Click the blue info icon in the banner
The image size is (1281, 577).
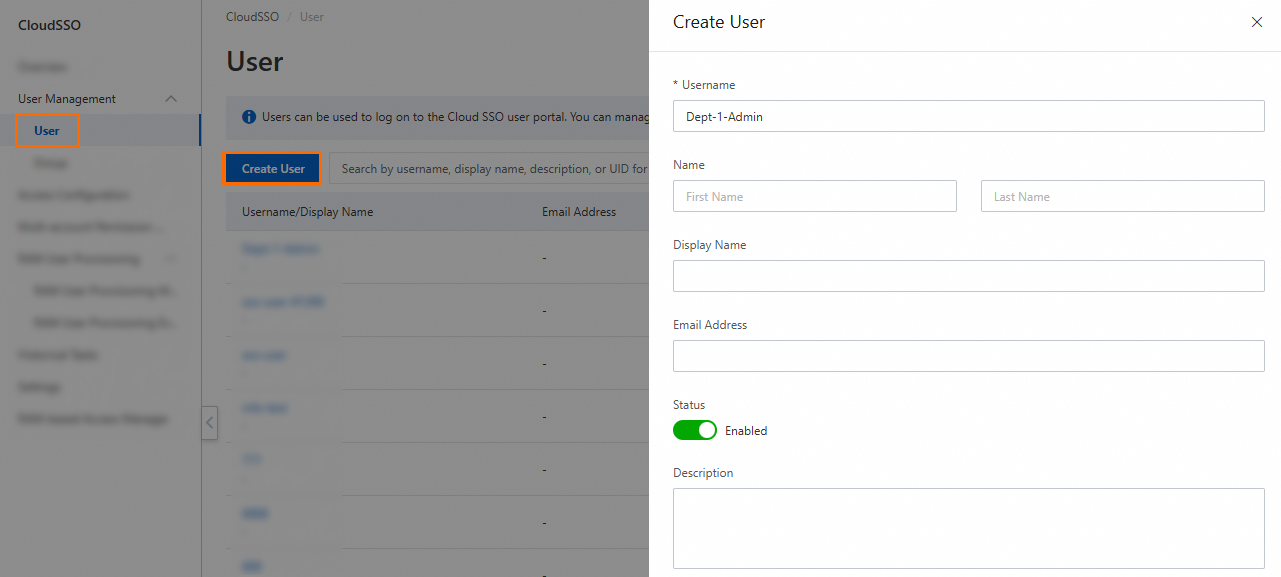pos(249,117)
